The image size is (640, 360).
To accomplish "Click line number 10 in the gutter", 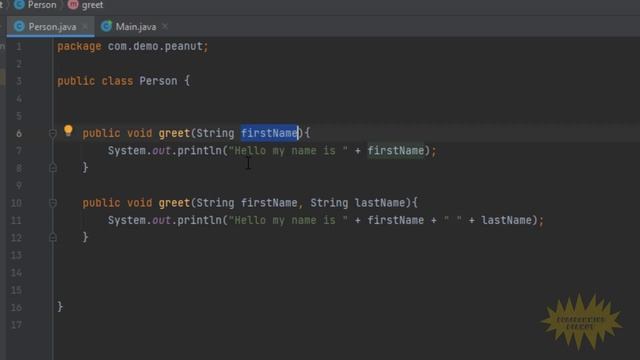I will 16,203.
